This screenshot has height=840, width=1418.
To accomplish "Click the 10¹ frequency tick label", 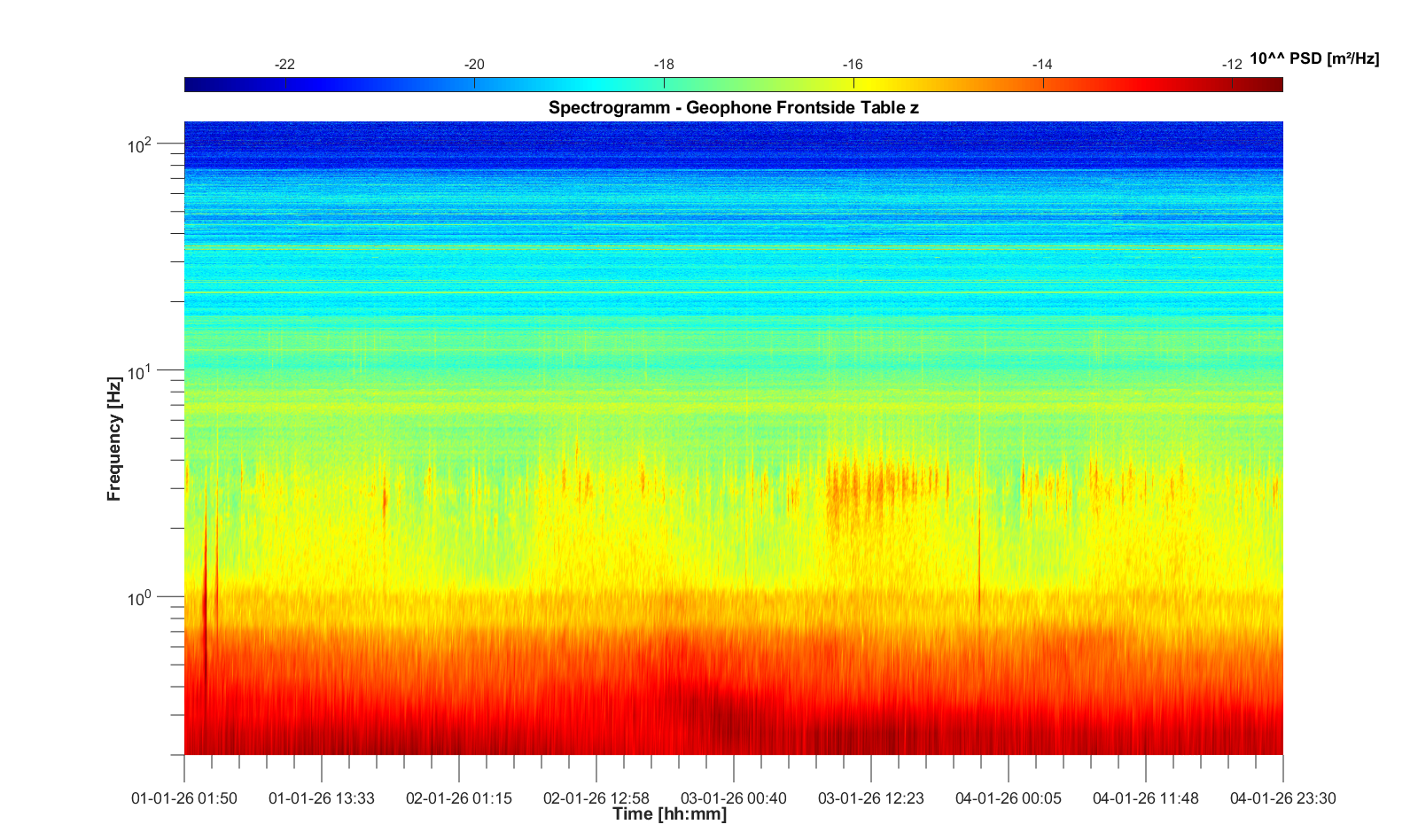I will pyautogui.click(x=141, y=372).
